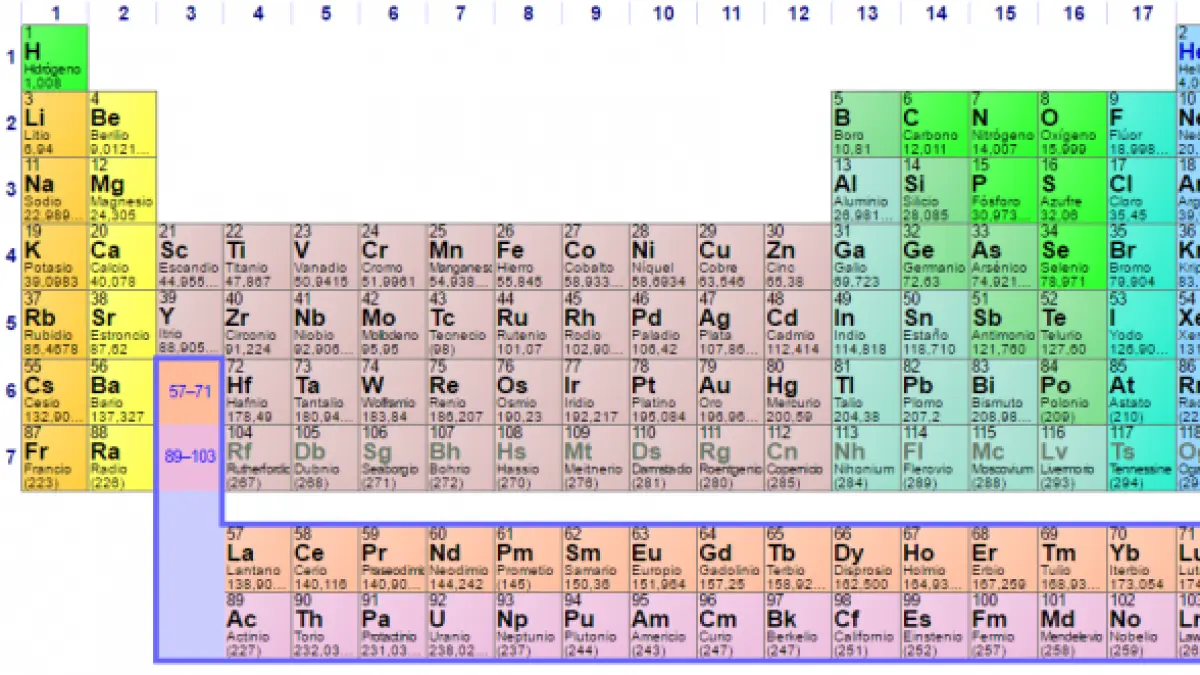Click the Plata (Ag) element cell
This screenshot has width=1200, height=675.
click(730, 323)
